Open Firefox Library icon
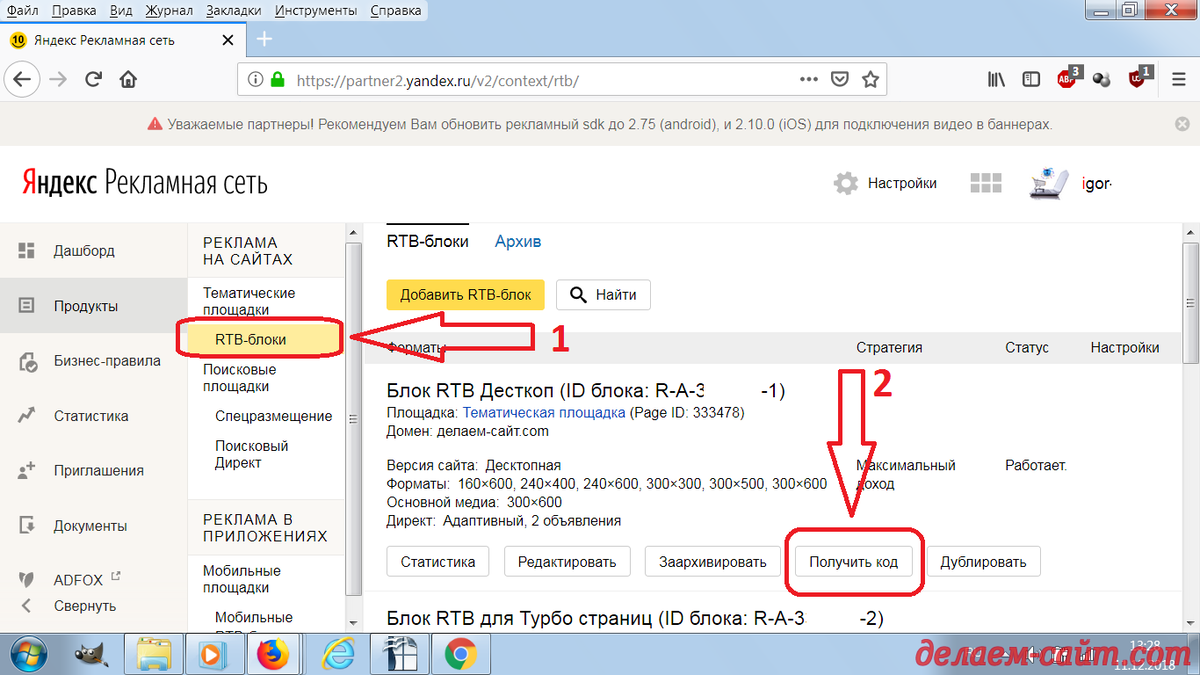This screenshot has height=675, width=1200. pos(996,79)
